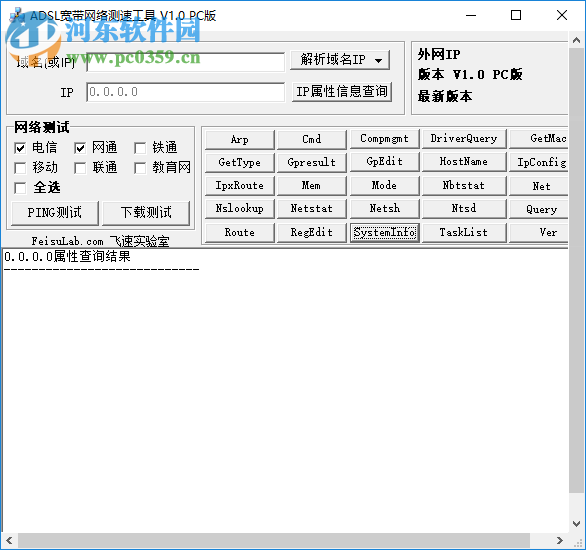Run the Nbtstat button
Screen dimensions: 586x550
(x=464, y=186)
